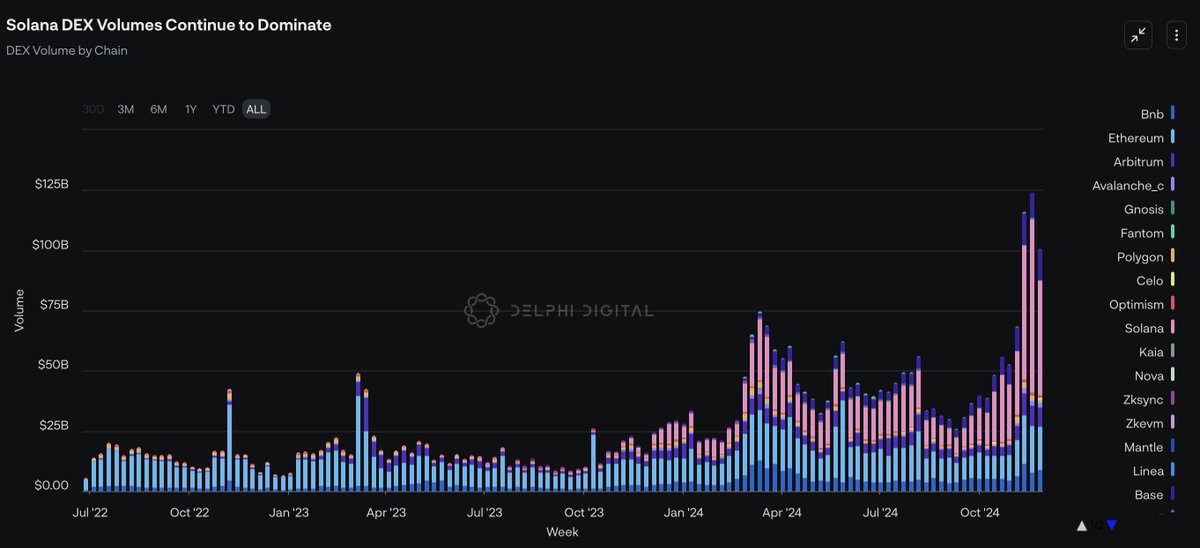
Task: Open the three-dot chart options menu
Action: (1177, 35)
